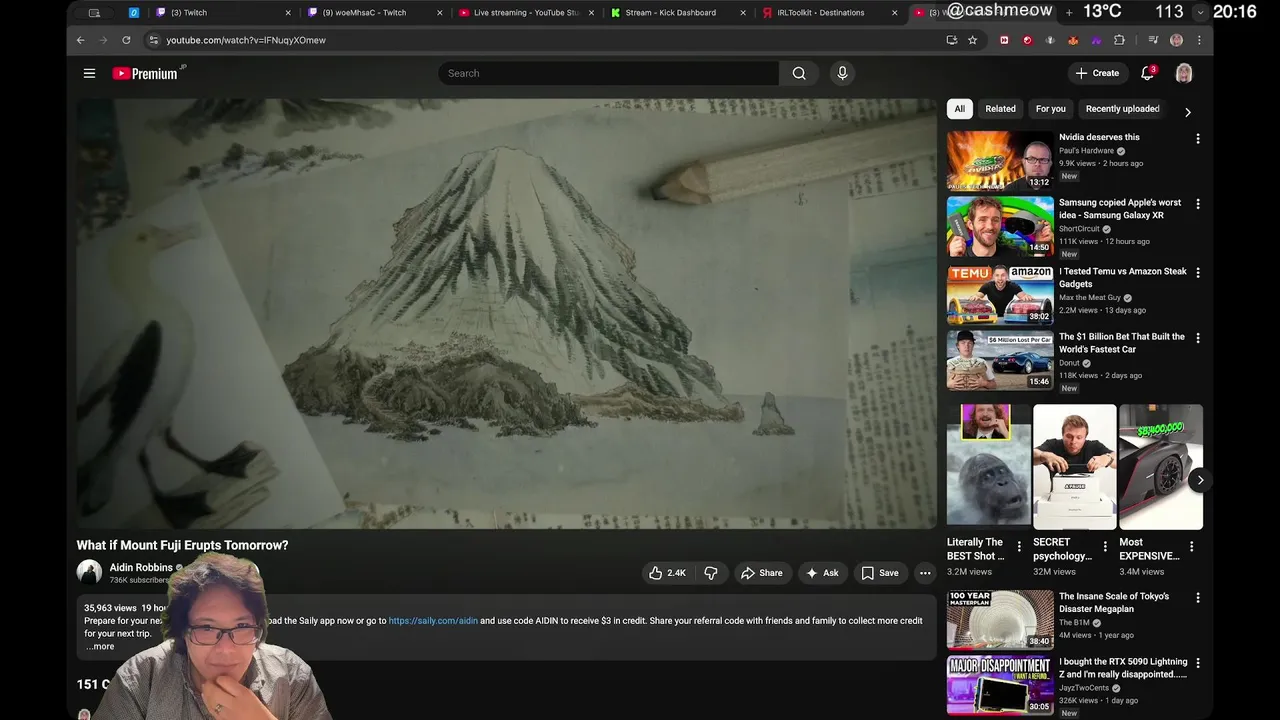Open tab search dropdown arrow in browser
1280x720 pixels.
pos(1200,12)
